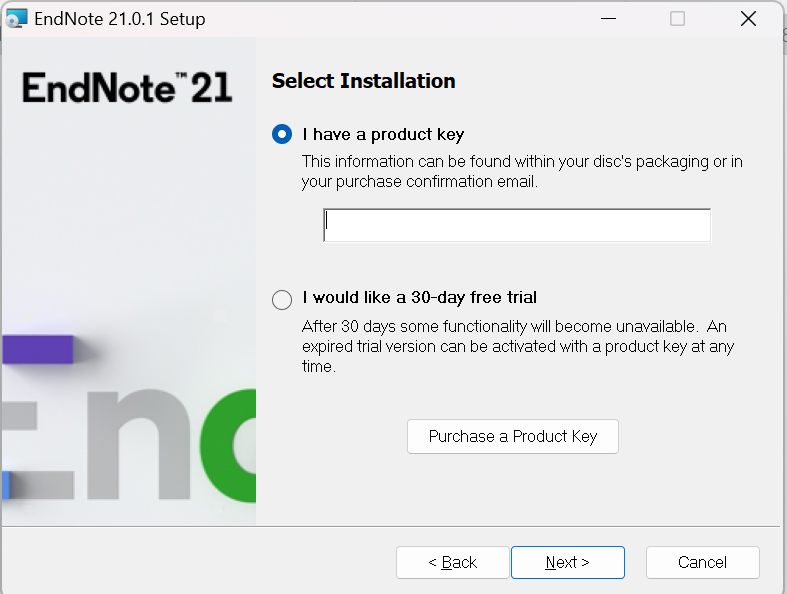Click the installer icon in the title bar
787x594 pixels.
(x=16, y=19)
